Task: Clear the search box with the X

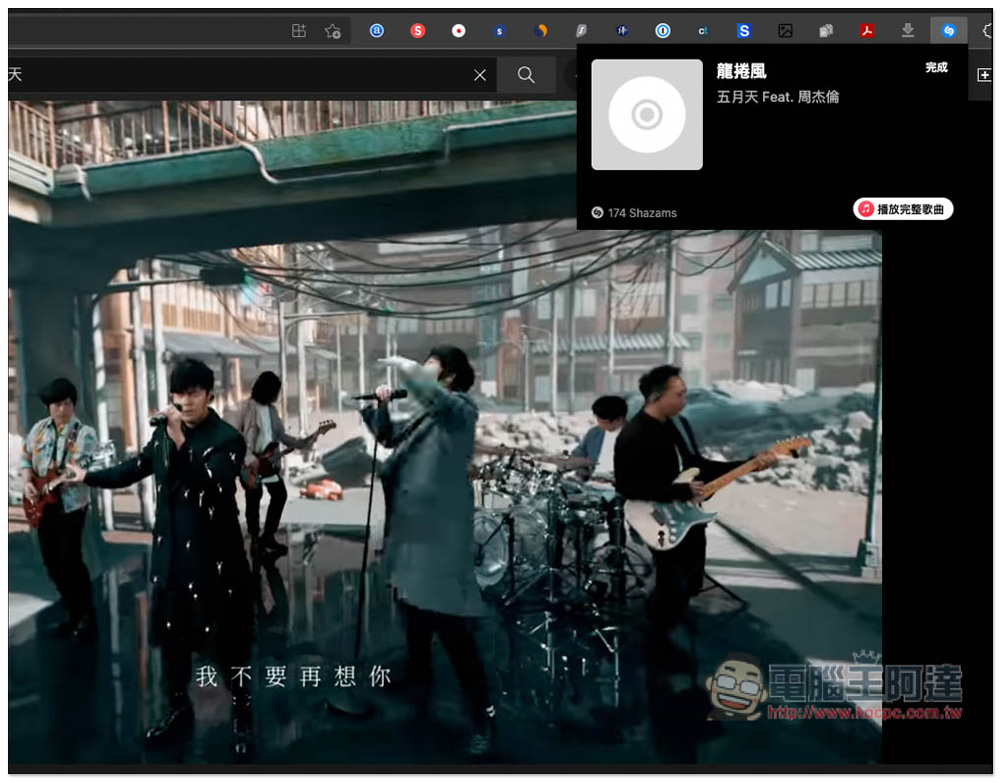Action: (480, 75)
